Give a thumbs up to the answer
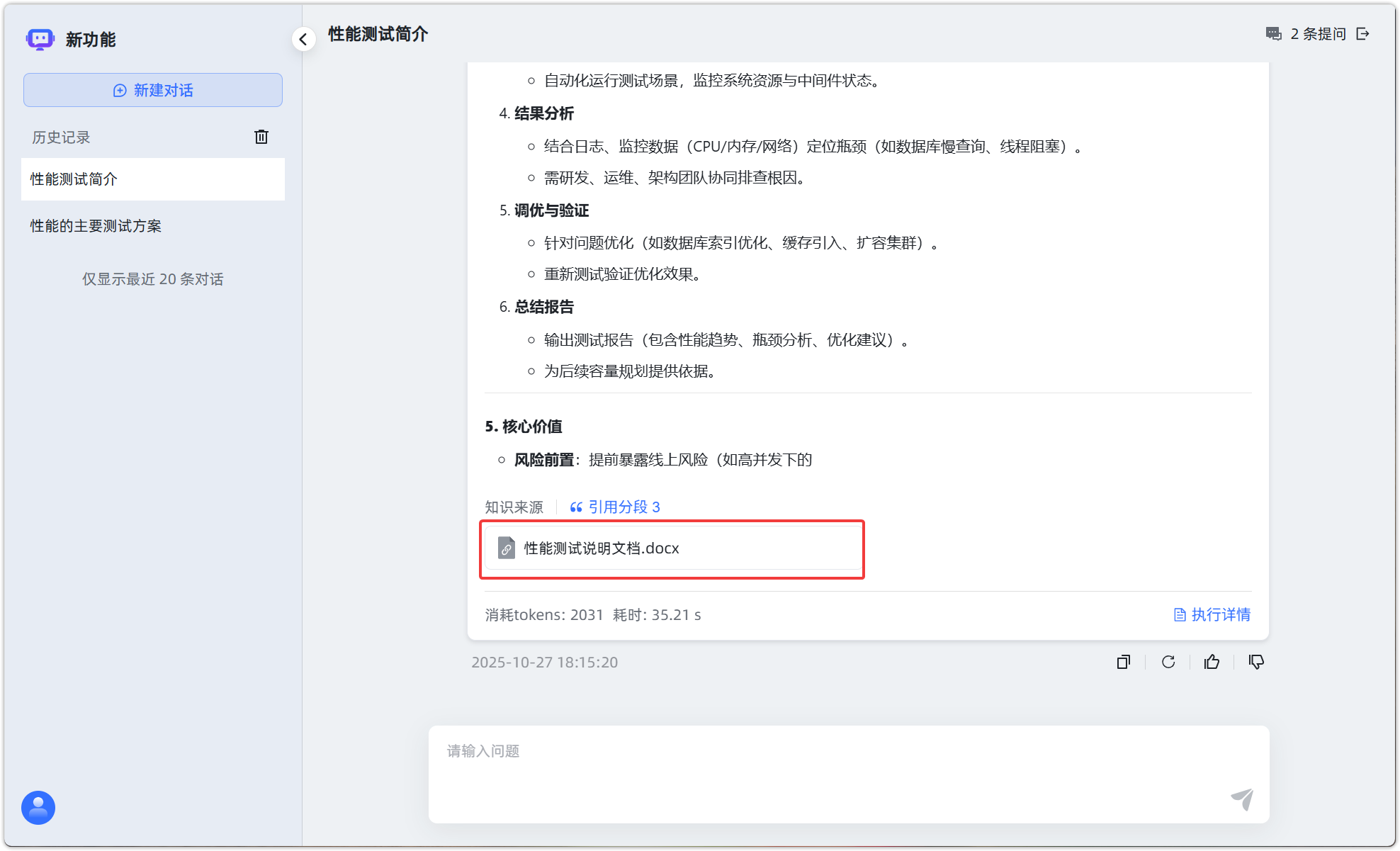Screen dimensions: 1400x851 click(x=1212, y=662)
